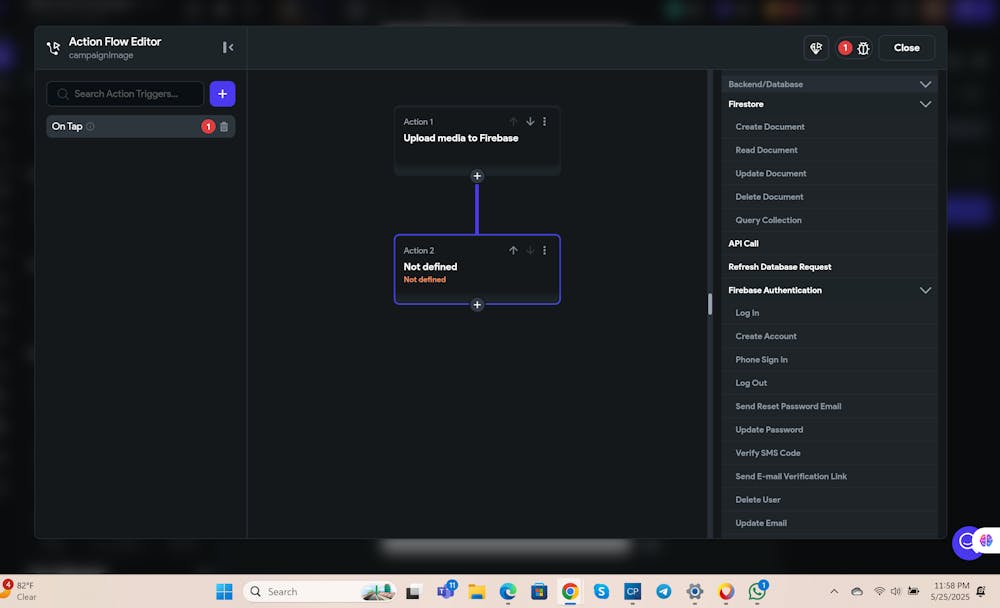Select the Create Document action
Screen dimensions: 1000x608
pyautogui.click(x=830, y=127)
